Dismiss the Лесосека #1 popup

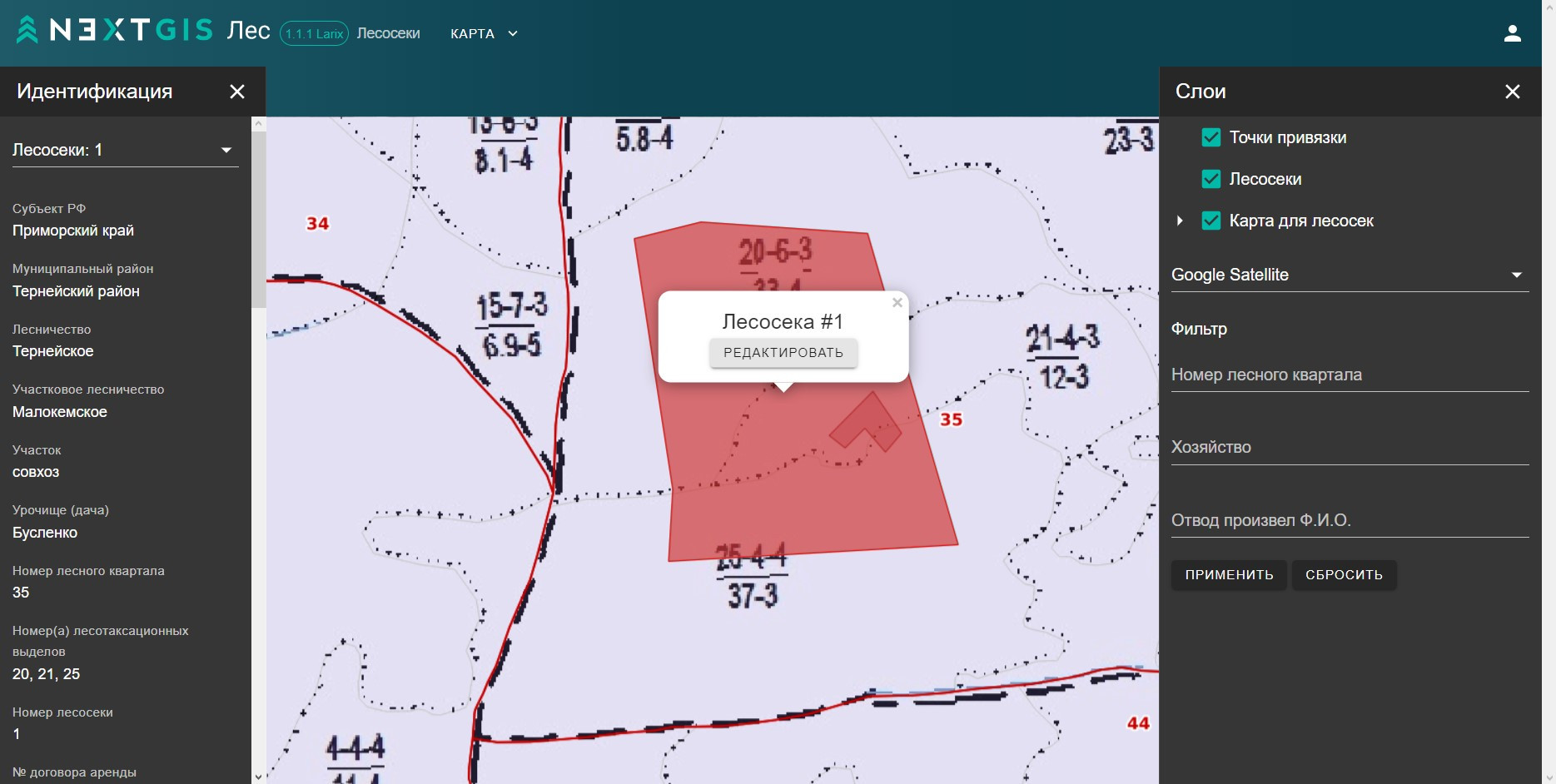tap(897, 303)
